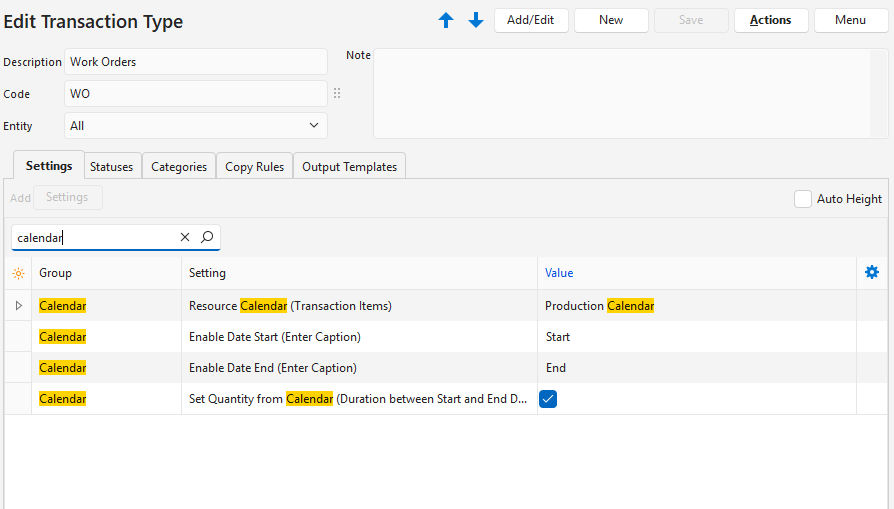Click the New button
The image size is (894, 509).
tap(611, 20)
